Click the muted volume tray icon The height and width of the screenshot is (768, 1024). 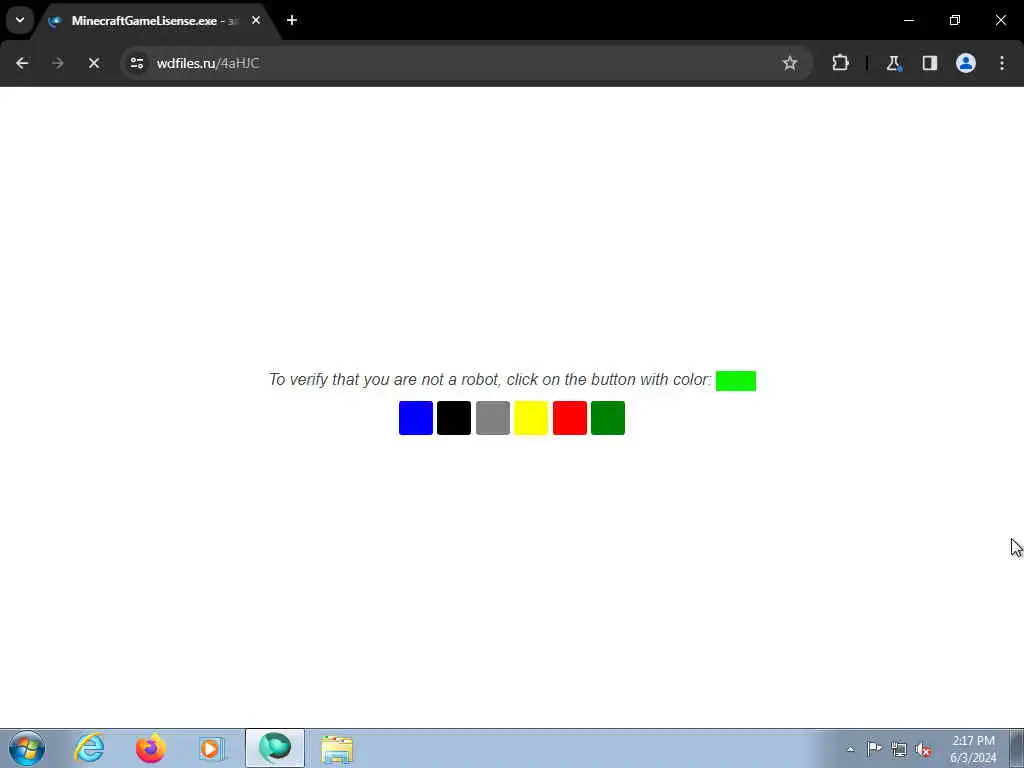click(923, 749)
